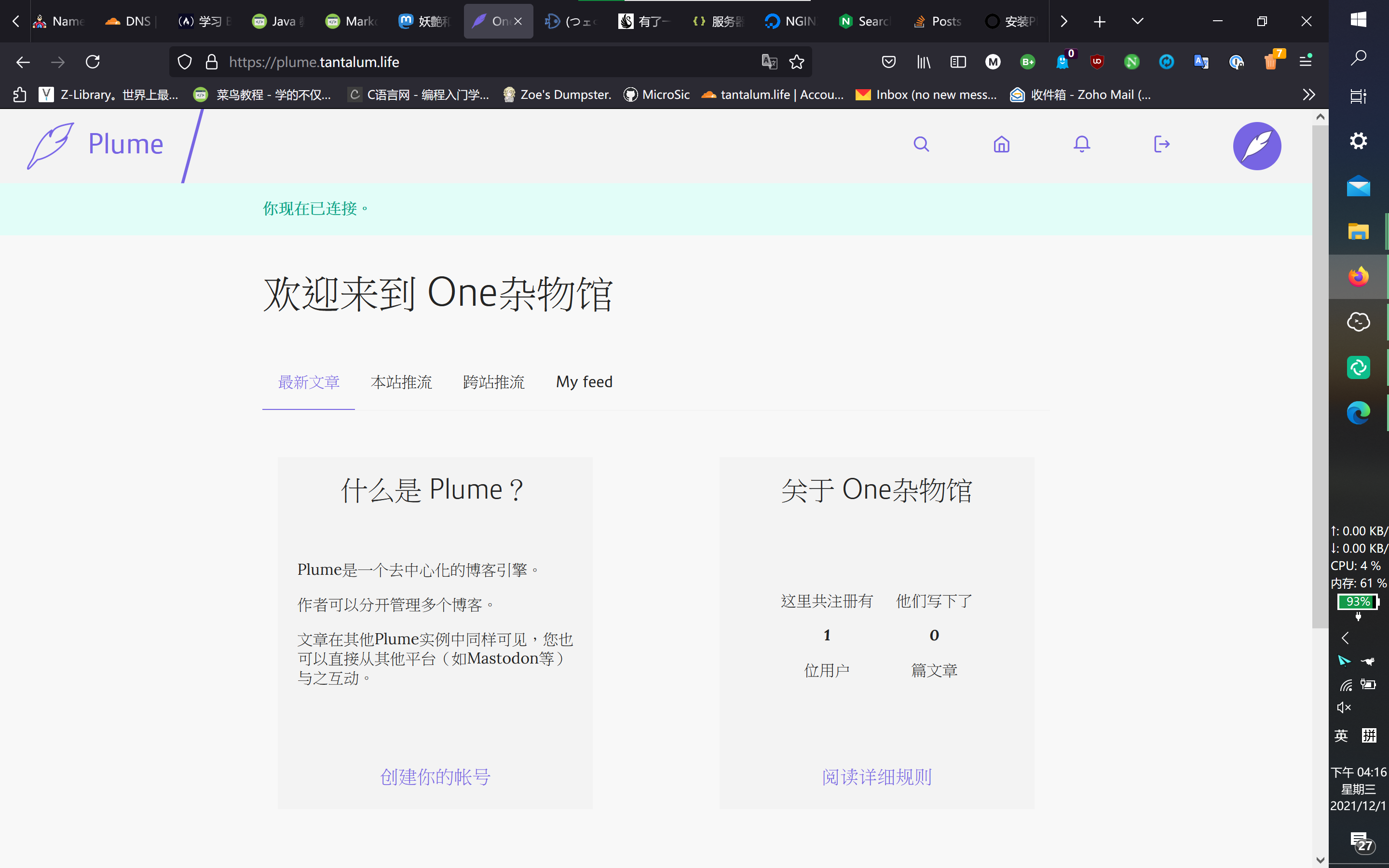Open the Inbox mail bookmark

click(x=926, y=95)
